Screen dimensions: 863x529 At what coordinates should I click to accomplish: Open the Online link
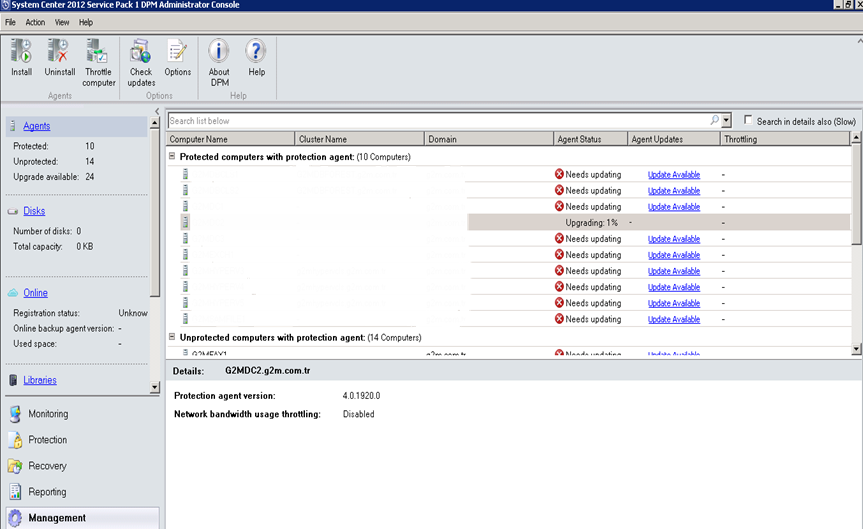[35, 293]
